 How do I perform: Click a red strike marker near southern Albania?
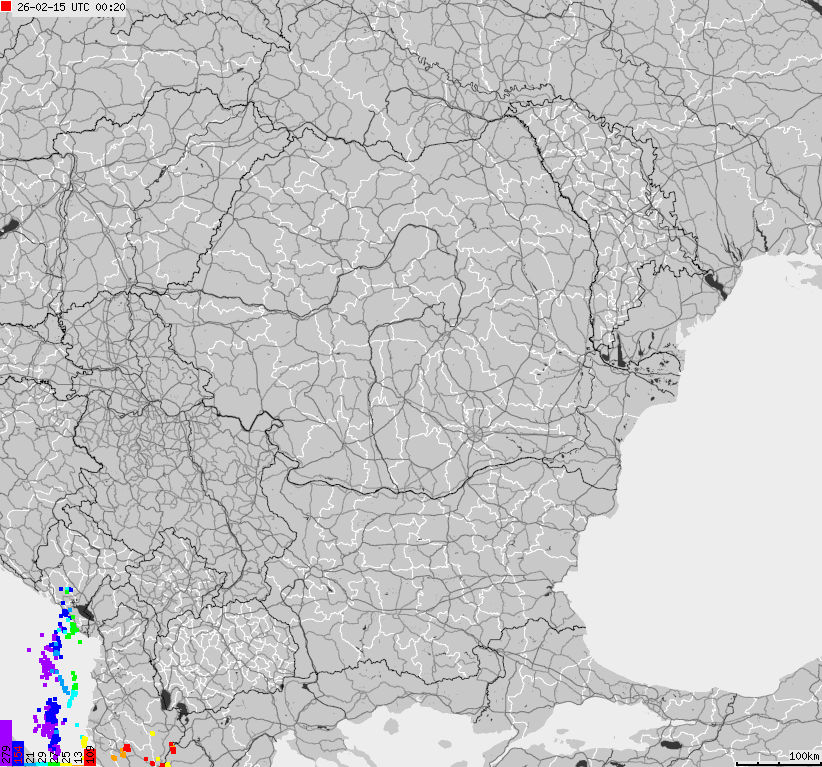click(x=127, y=747)
